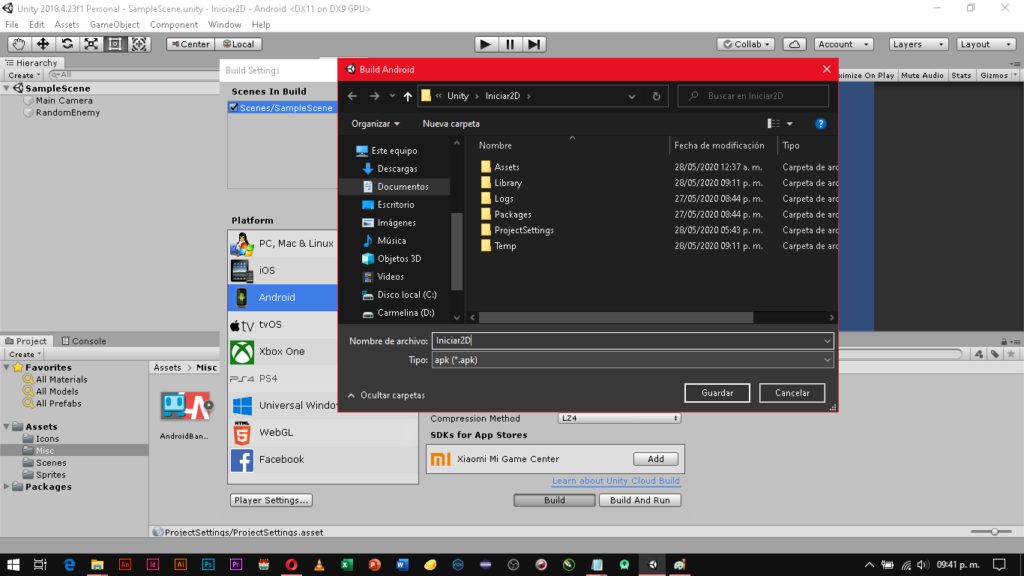
Task: Select the Rotate tool in Unity toolbar
Action: [x=67, y=44]
